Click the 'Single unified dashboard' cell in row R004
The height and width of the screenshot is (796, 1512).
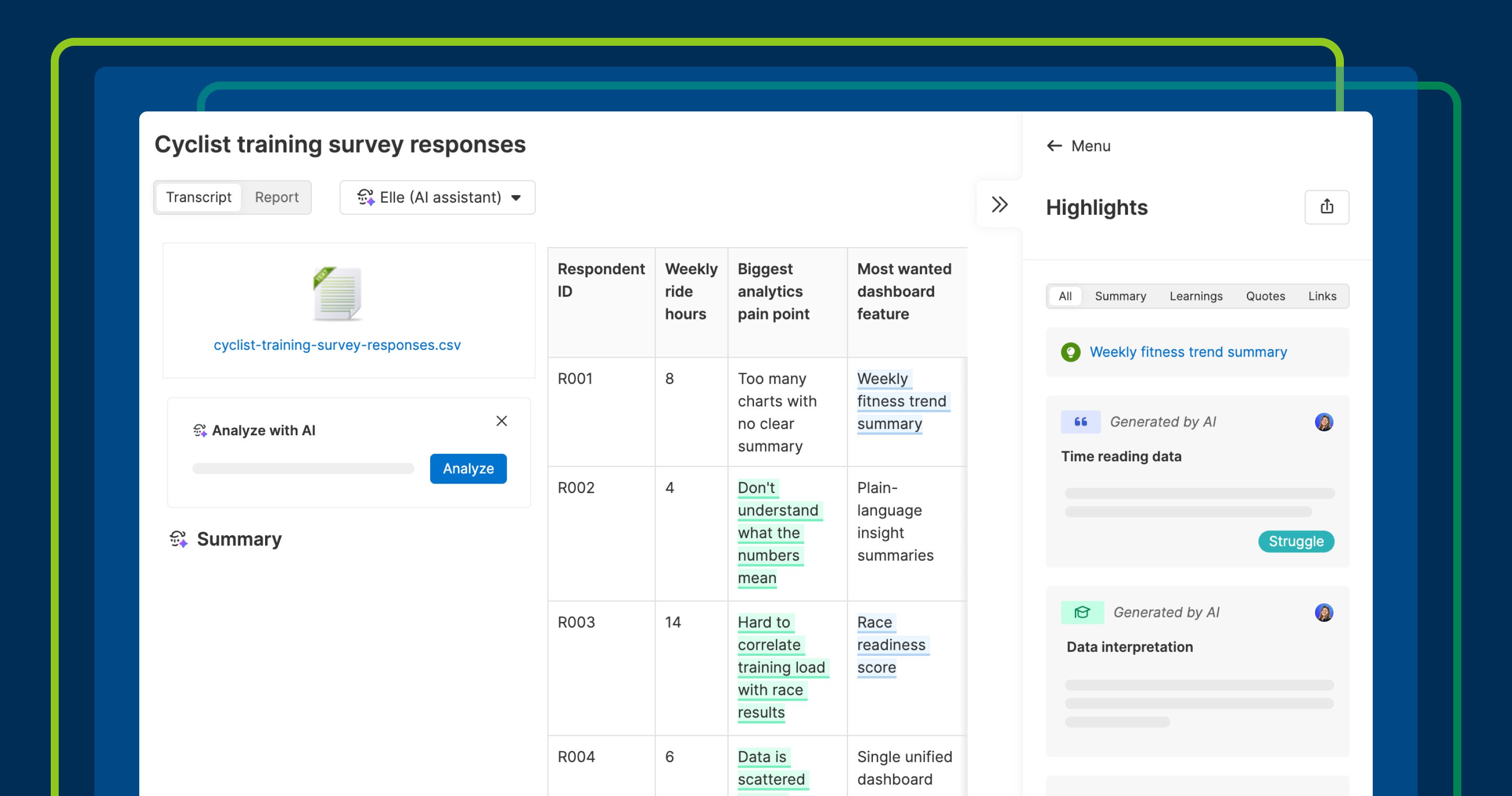tap(907, 766)
